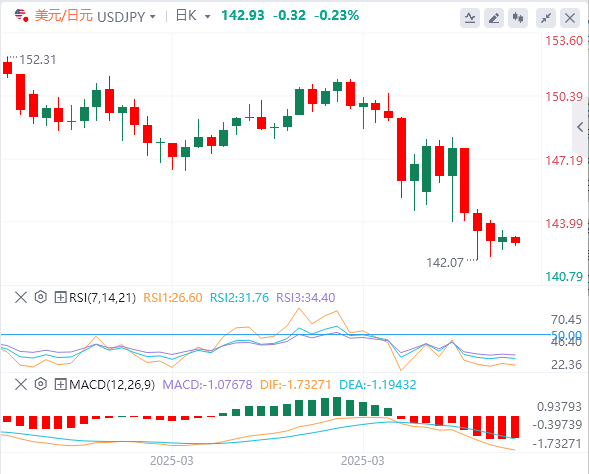
Task: Select the latest red candlestick
Action: click(515, 240)
